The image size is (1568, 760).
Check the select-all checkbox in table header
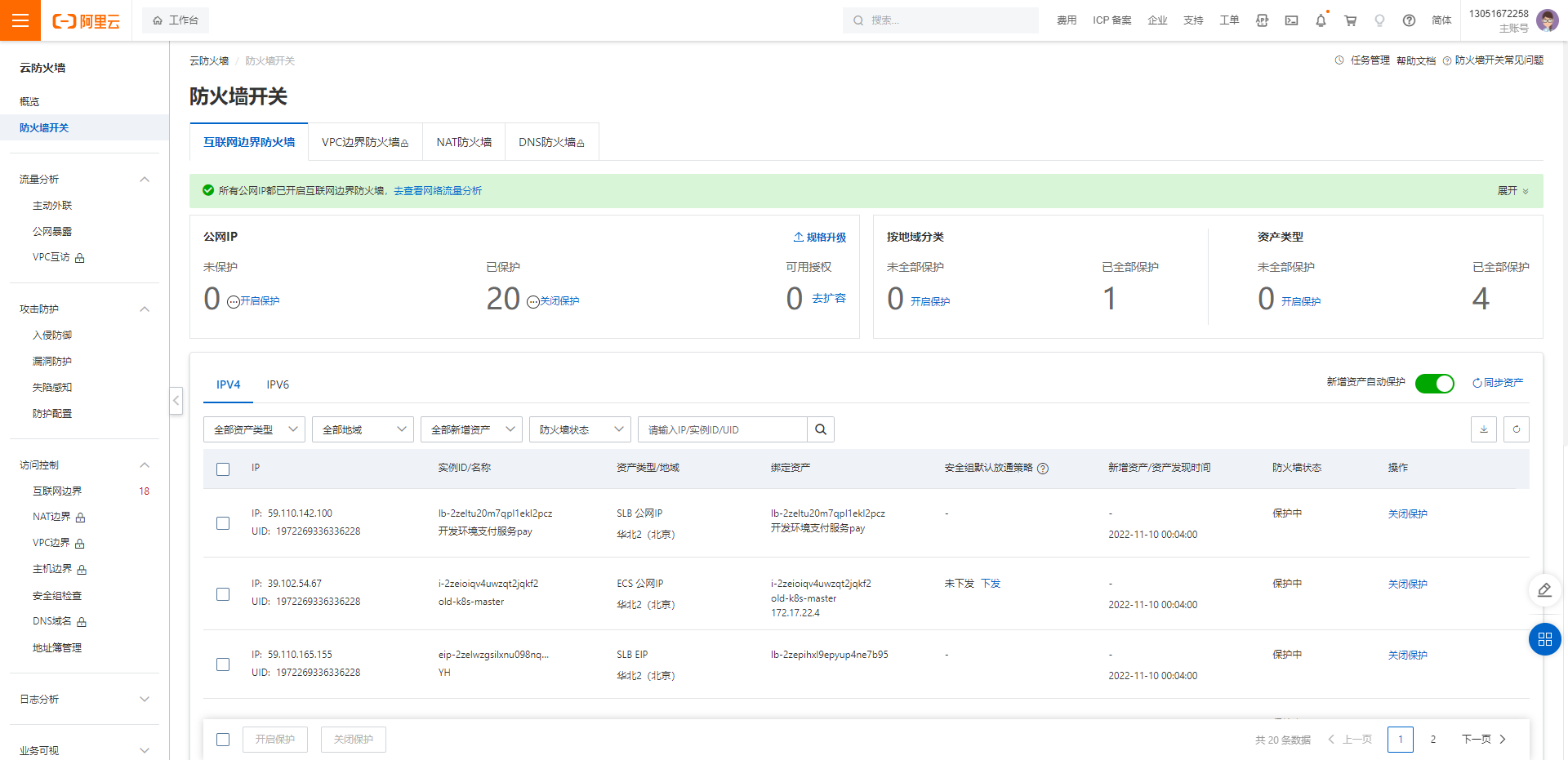click(x=223, y=469)
